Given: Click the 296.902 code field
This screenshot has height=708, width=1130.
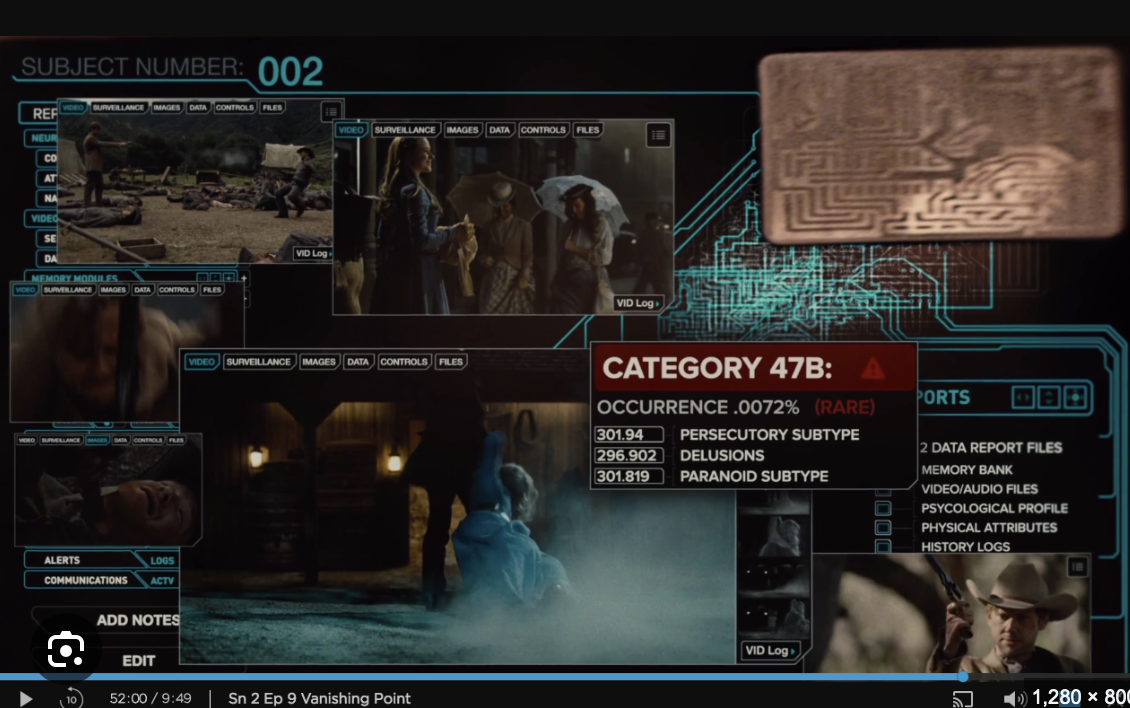Looking at the screenshot, I should click(x=628, y=456).
